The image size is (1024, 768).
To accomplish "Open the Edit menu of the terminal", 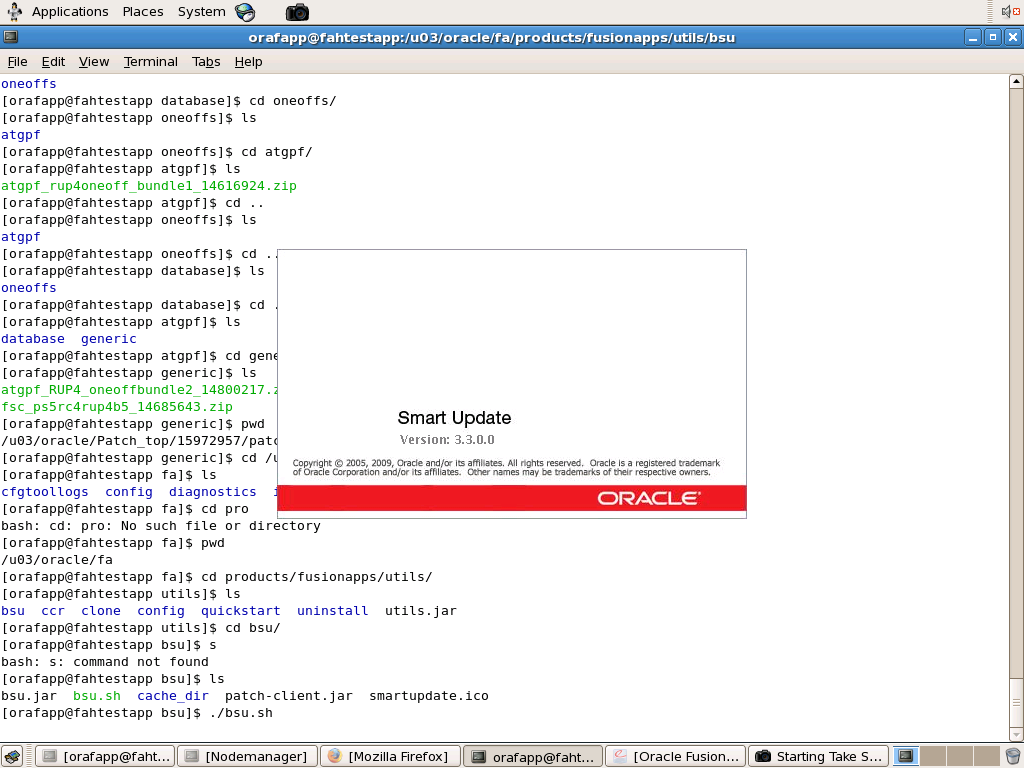I will click(x=52, y=61).
